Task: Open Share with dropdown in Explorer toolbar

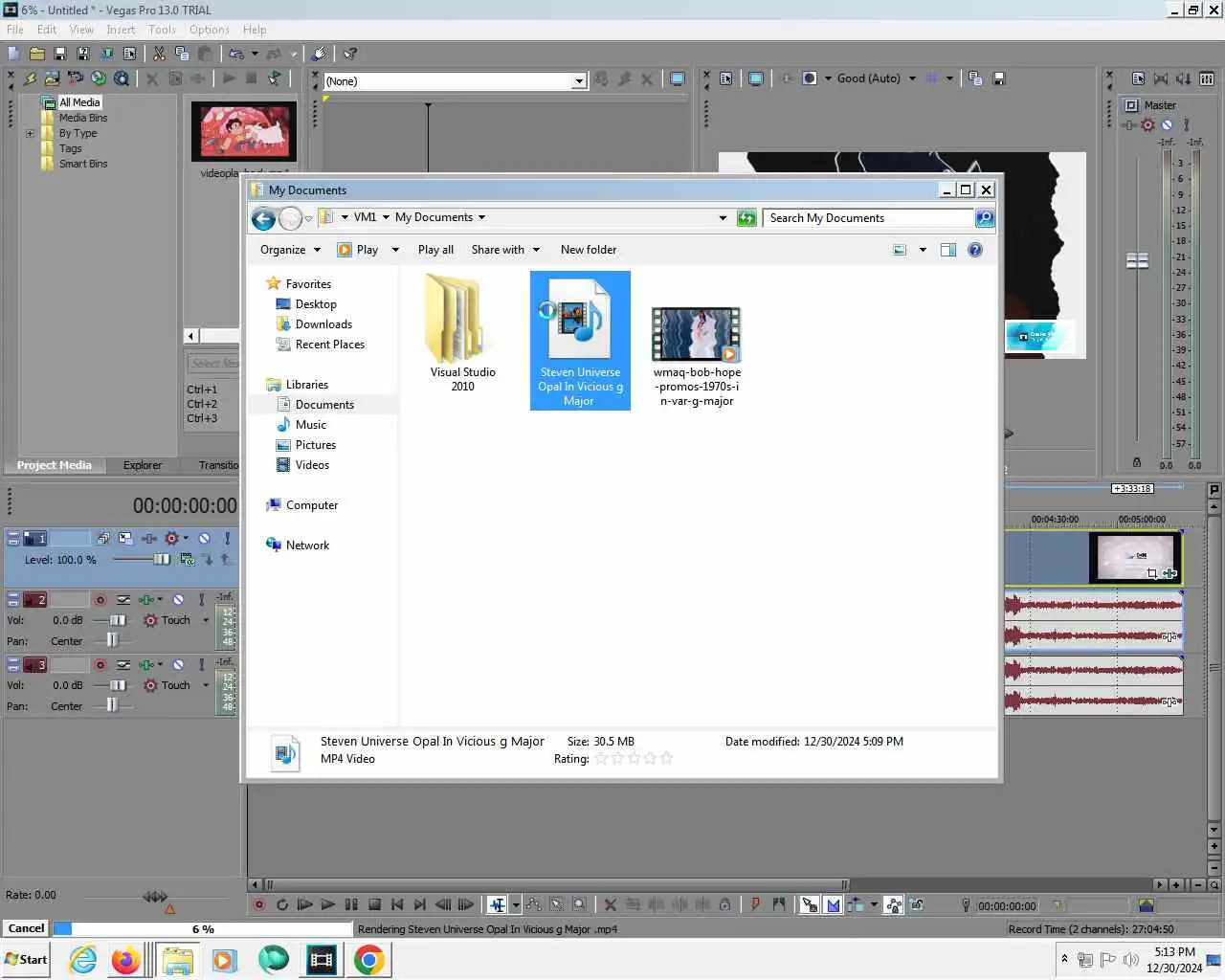Action: click(x=505, y=250)
